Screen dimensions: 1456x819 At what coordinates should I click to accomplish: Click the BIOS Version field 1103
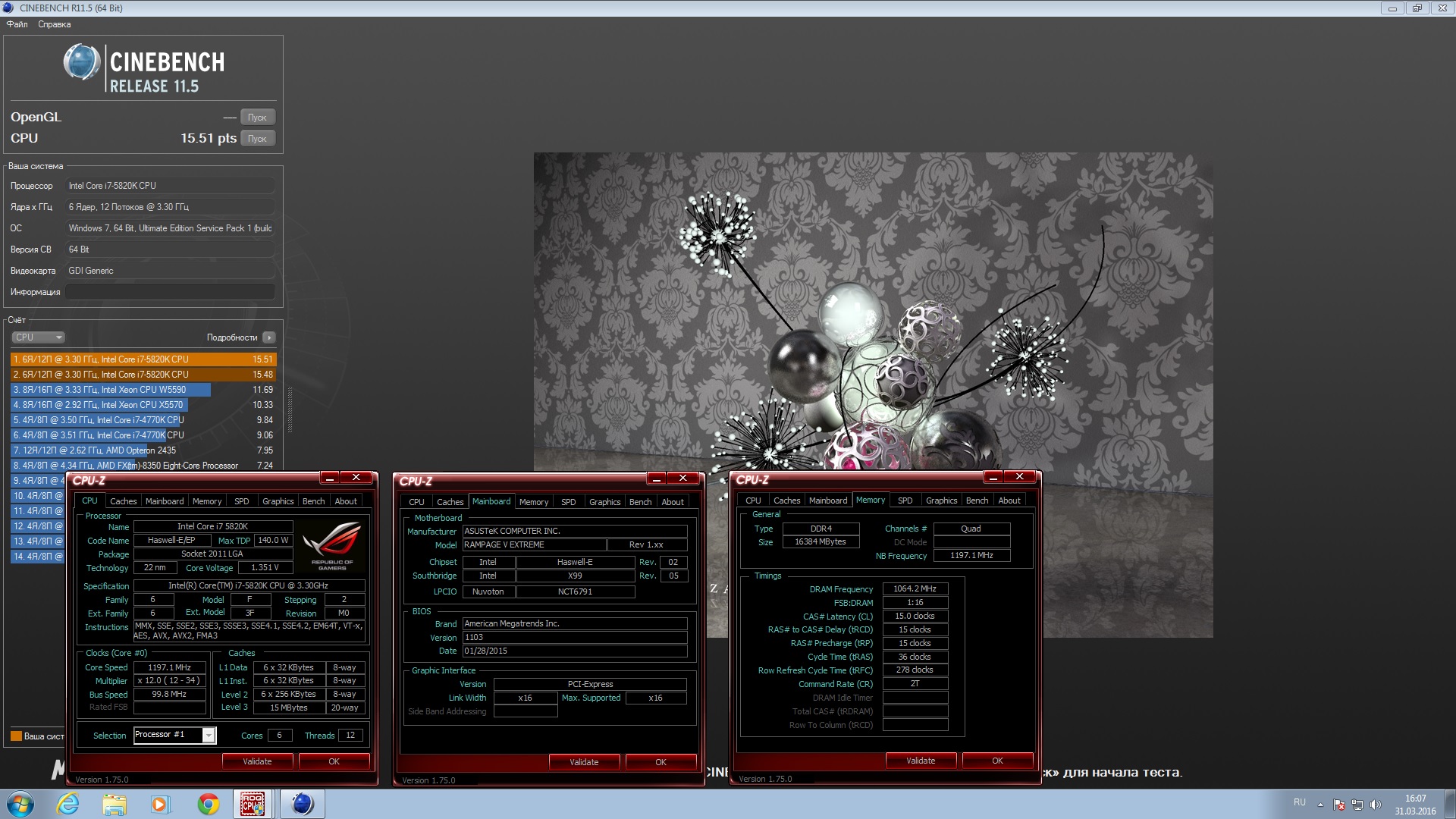pyautogui.click(x=575, y=637)
